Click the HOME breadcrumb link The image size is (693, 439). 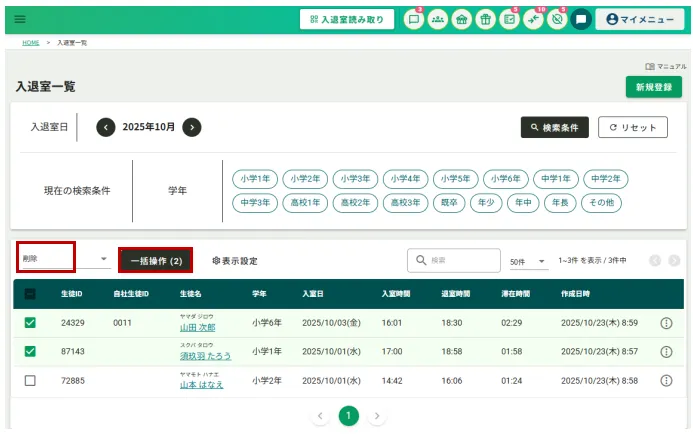(x=31, y=44)
